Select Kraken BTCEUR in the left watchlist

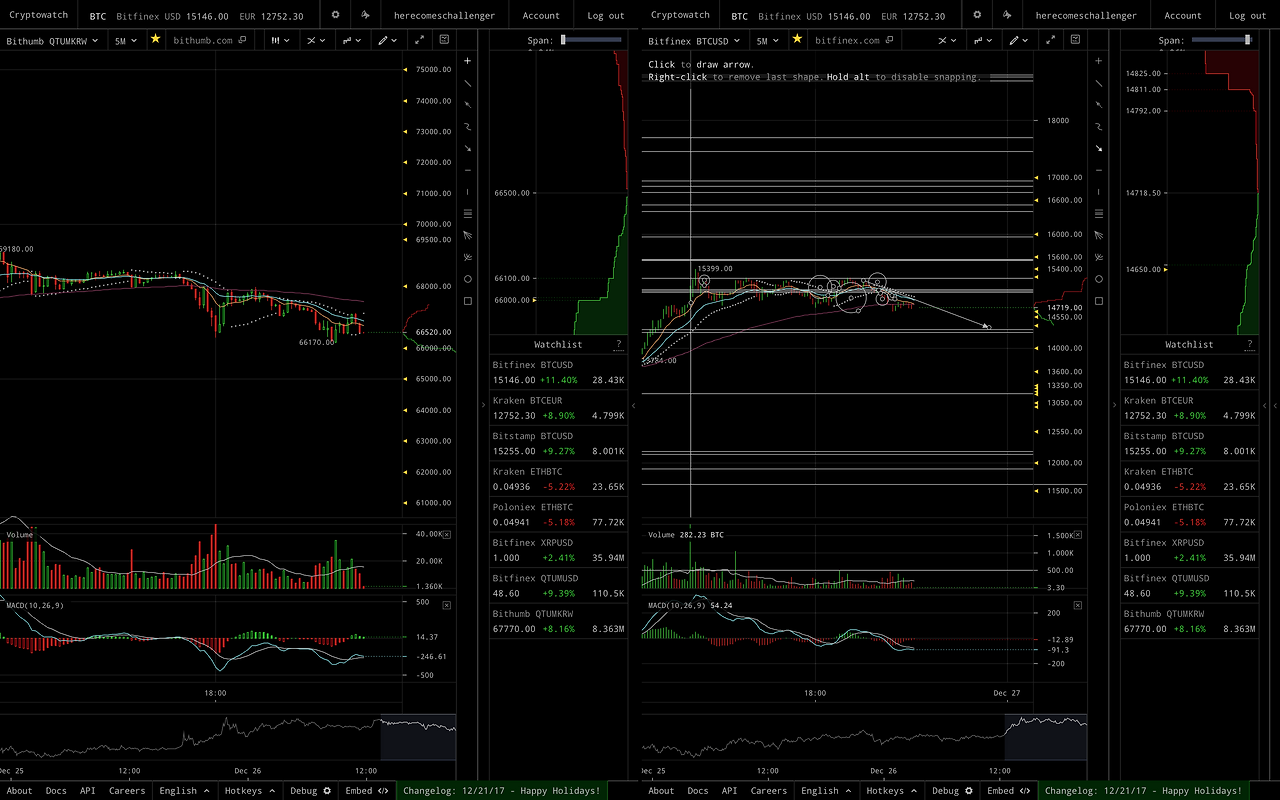[x=558, y=408]
